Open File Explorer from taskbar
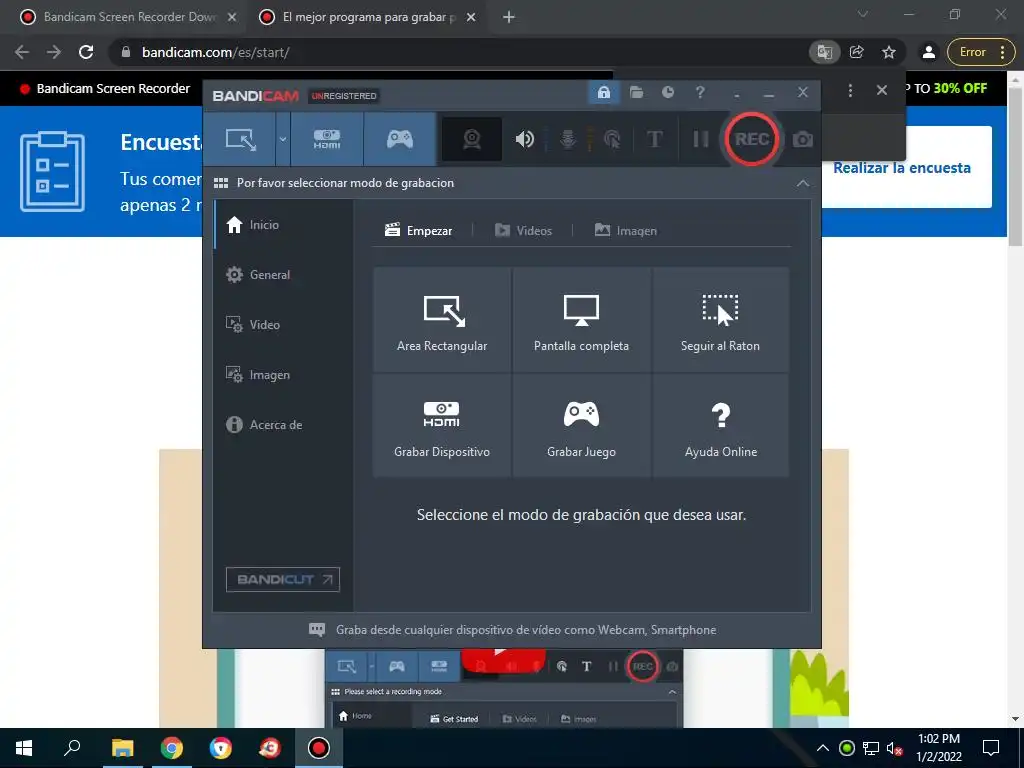Viewport: 1024px width, 768px height. pyautogui.click(x=122, y=748)
